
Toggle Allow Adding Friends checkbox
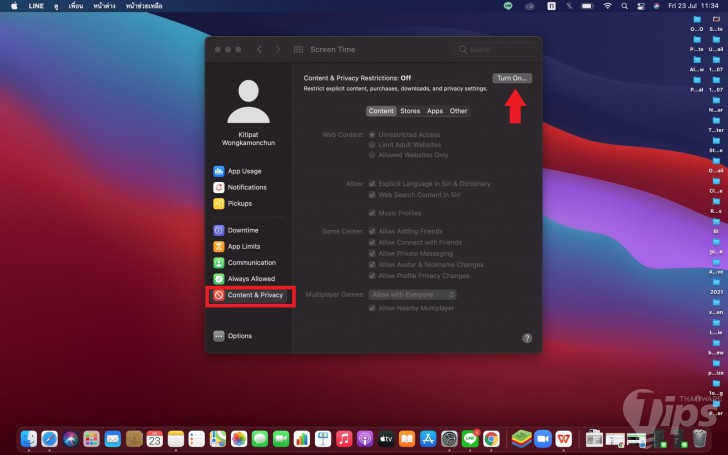[372, 231]
